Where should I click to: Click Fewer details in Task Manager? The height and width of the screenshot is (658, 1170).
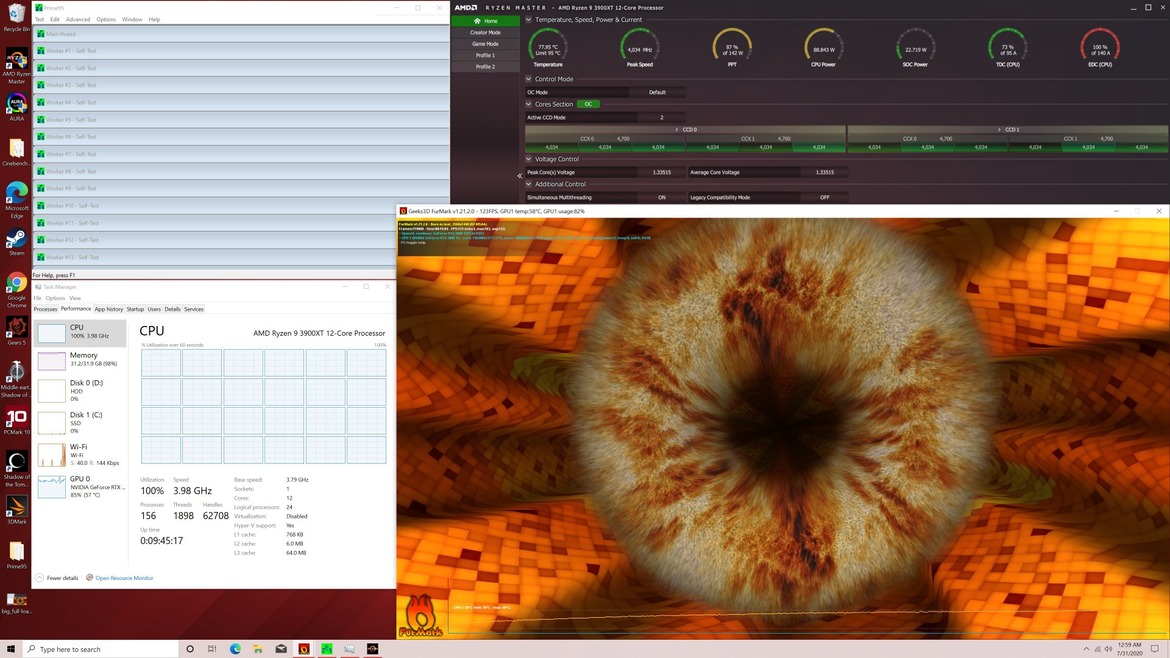pos(57,578)
